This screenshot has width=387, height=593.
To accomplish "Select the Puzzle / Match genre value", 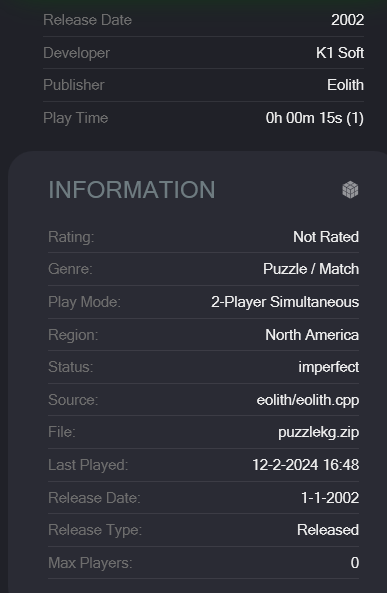I will tap(311, 269).
